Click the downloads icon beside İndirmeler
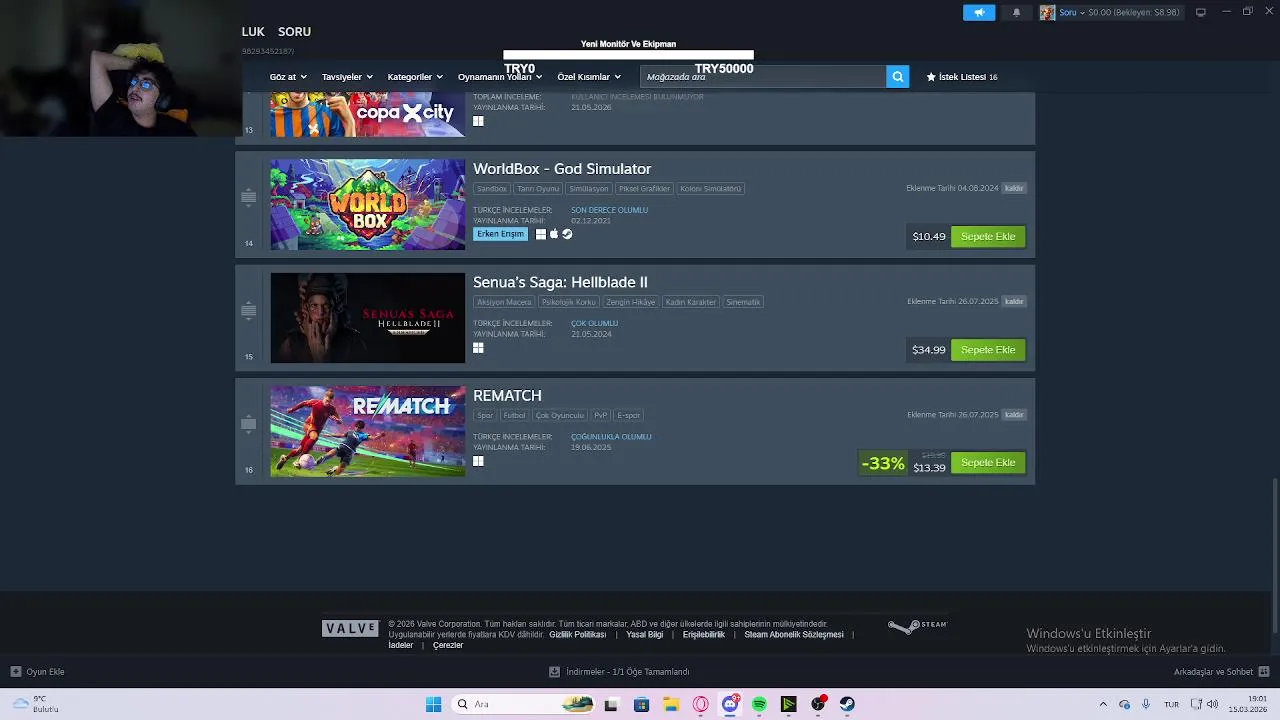This screenshot has height=720, width=1280. point(554,672)
